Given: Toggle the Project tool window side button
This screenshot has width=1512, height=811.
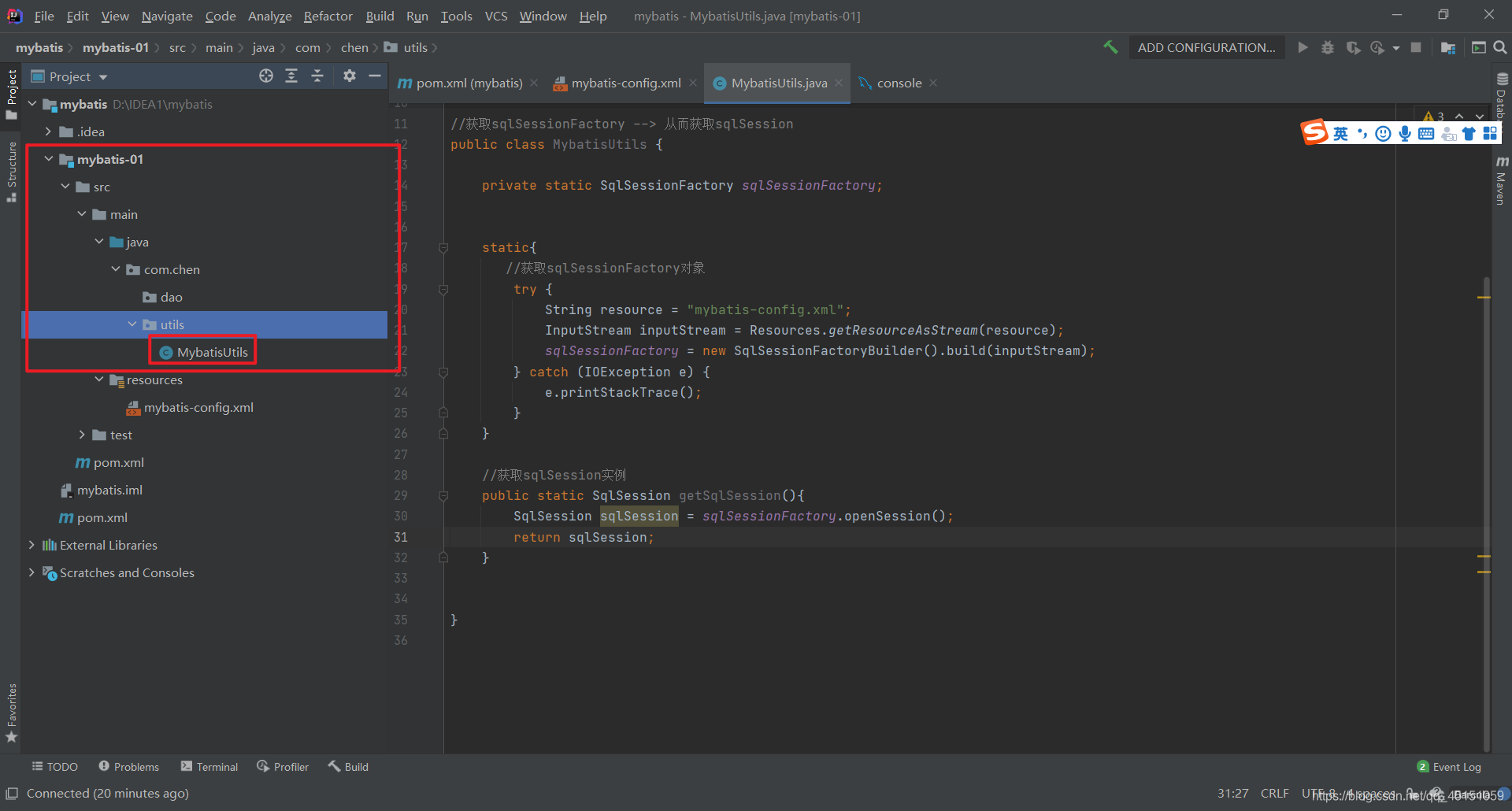Looking at the screenshot, I should [x=11, y=94].
